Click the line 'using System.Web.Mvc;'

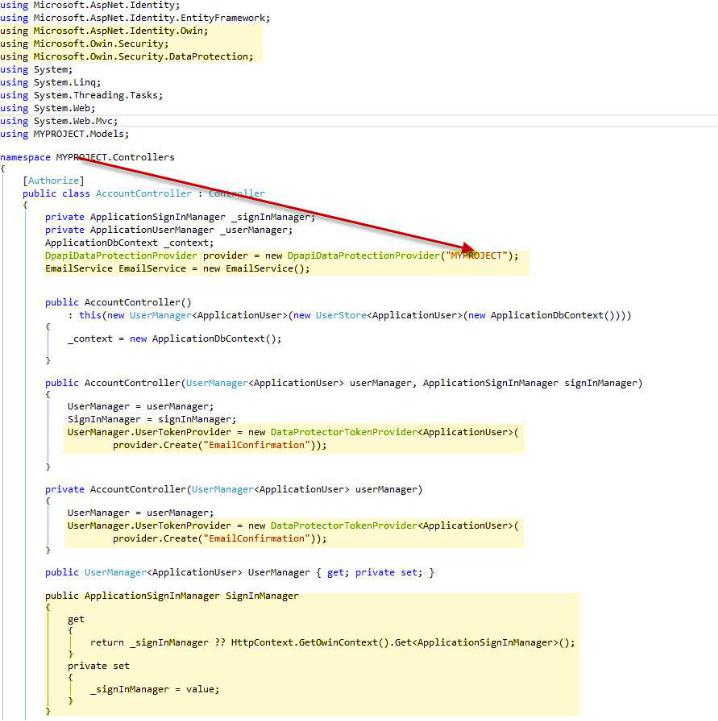click(x=59, y=121)
